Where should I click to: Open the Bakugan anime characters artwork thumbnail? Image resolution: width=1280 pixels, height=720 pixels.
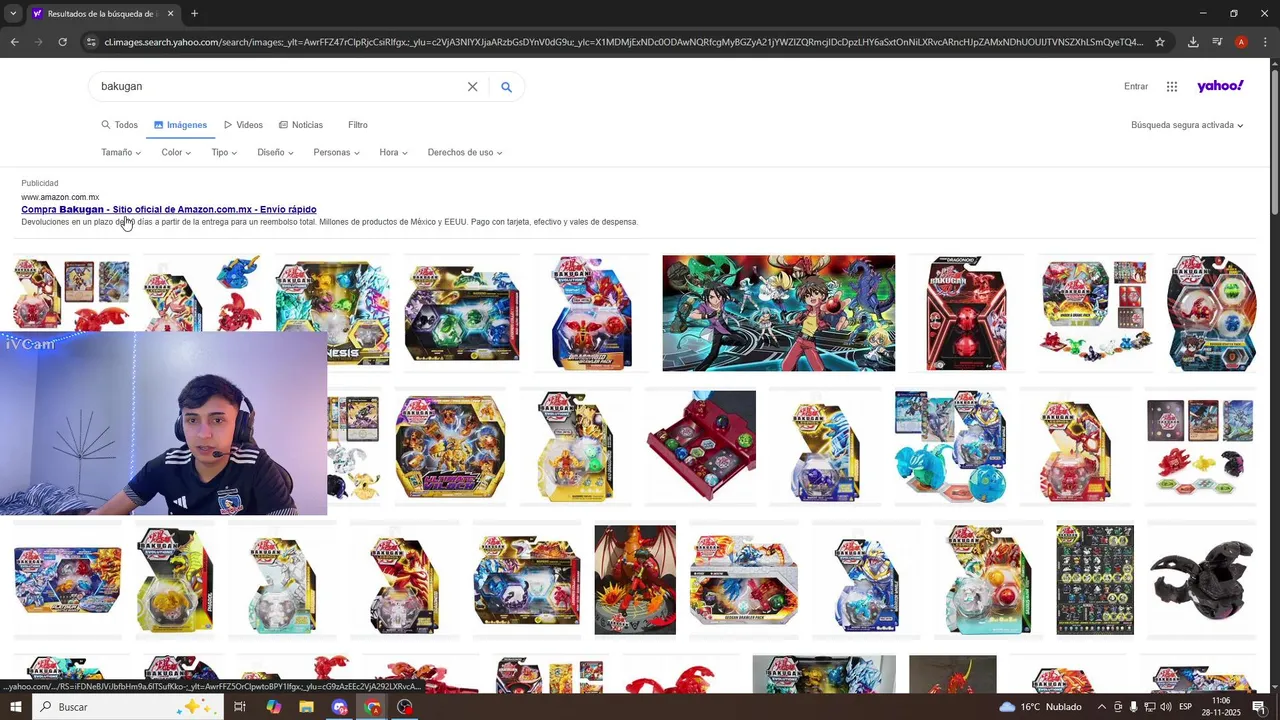tap(779, 313)
